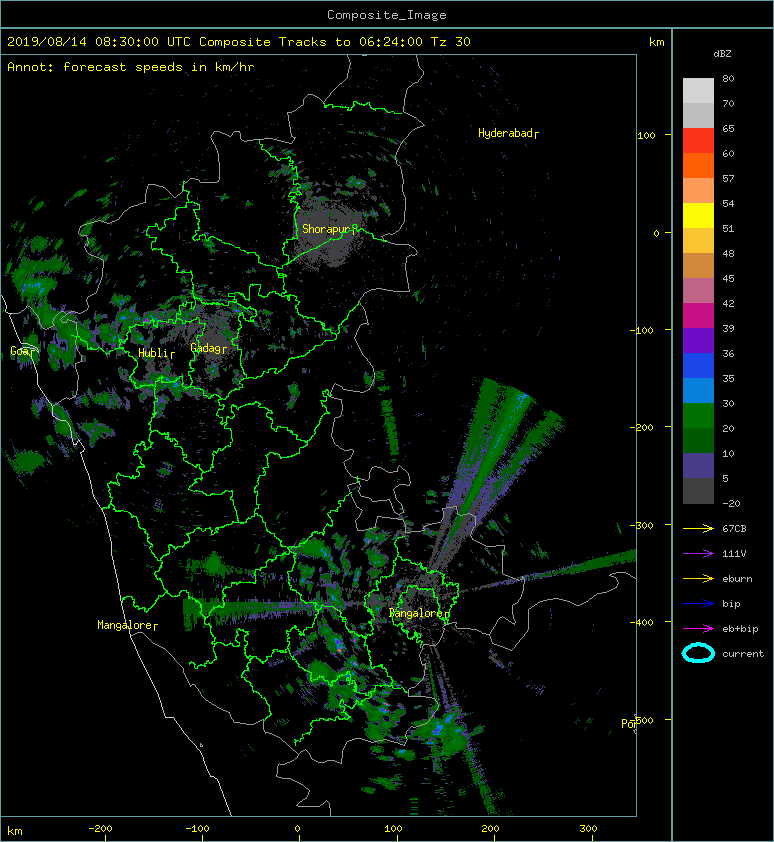Click the 80 value on dBZ scale
The width and height of the screenshot is (774, 842).
click(x=728, y=78)
